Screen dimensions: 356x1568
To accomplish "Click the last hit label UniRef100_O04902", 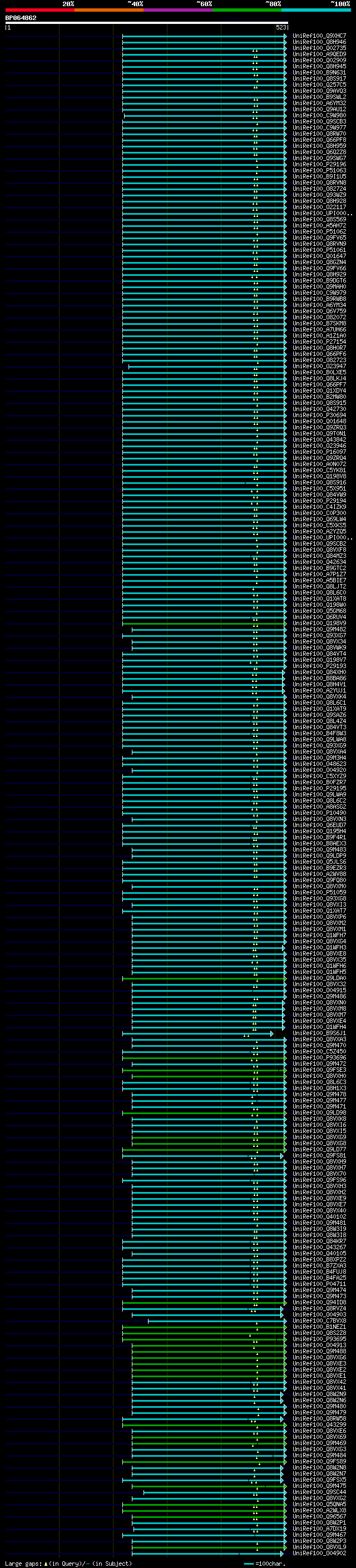I will click(319, 1554).
